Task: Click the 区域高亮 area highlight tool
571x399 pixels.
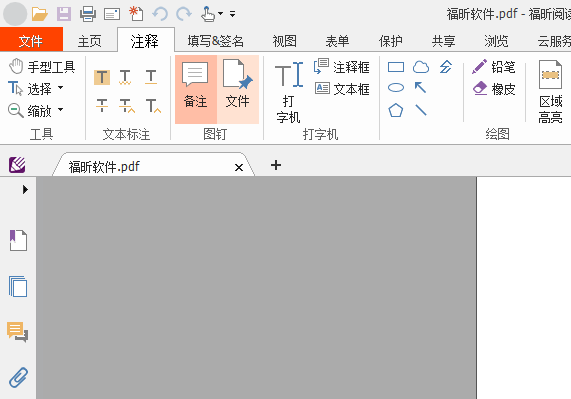Action: click(x=551, y=92)
